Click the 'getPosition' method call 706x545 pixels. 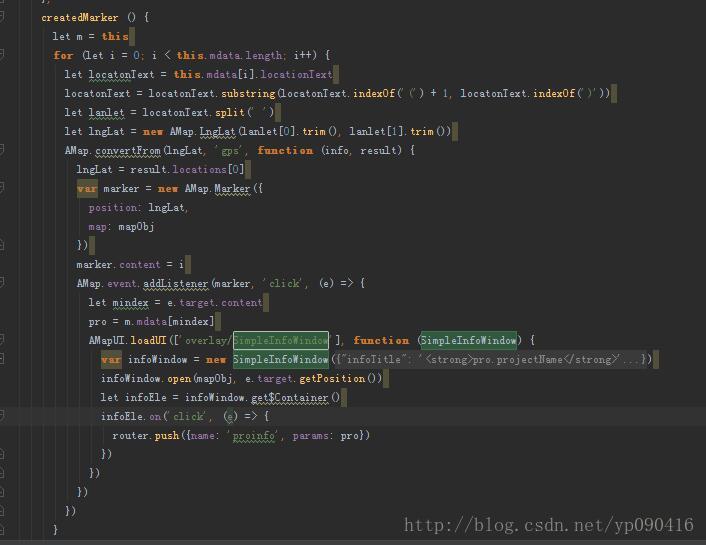pos(332,379)
